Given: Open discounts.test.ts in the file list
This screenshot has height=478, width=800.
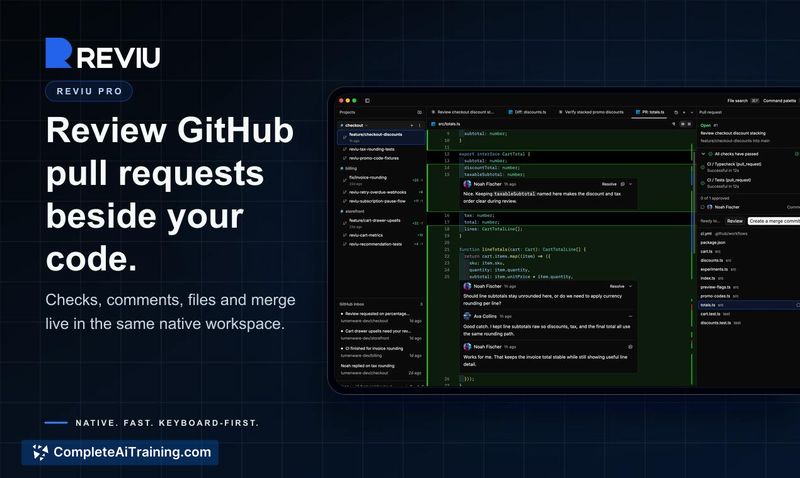Looking at the screenshot, I should click(715, 323).
